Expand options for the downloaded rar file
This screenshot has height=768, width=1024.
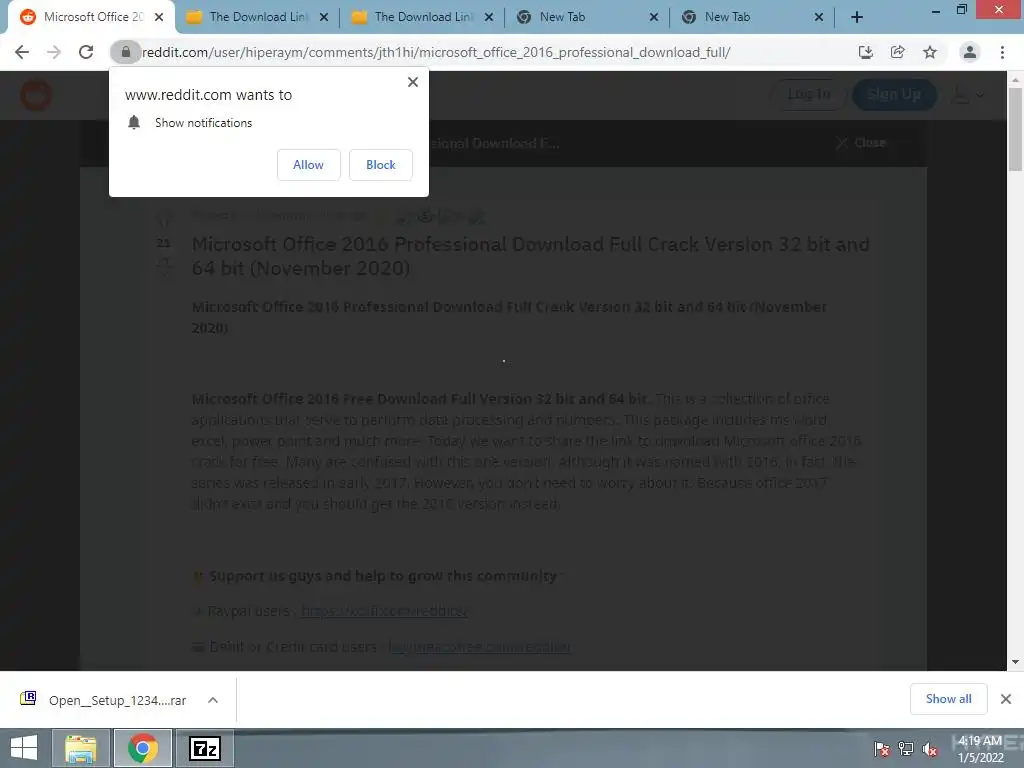[213, 700]
